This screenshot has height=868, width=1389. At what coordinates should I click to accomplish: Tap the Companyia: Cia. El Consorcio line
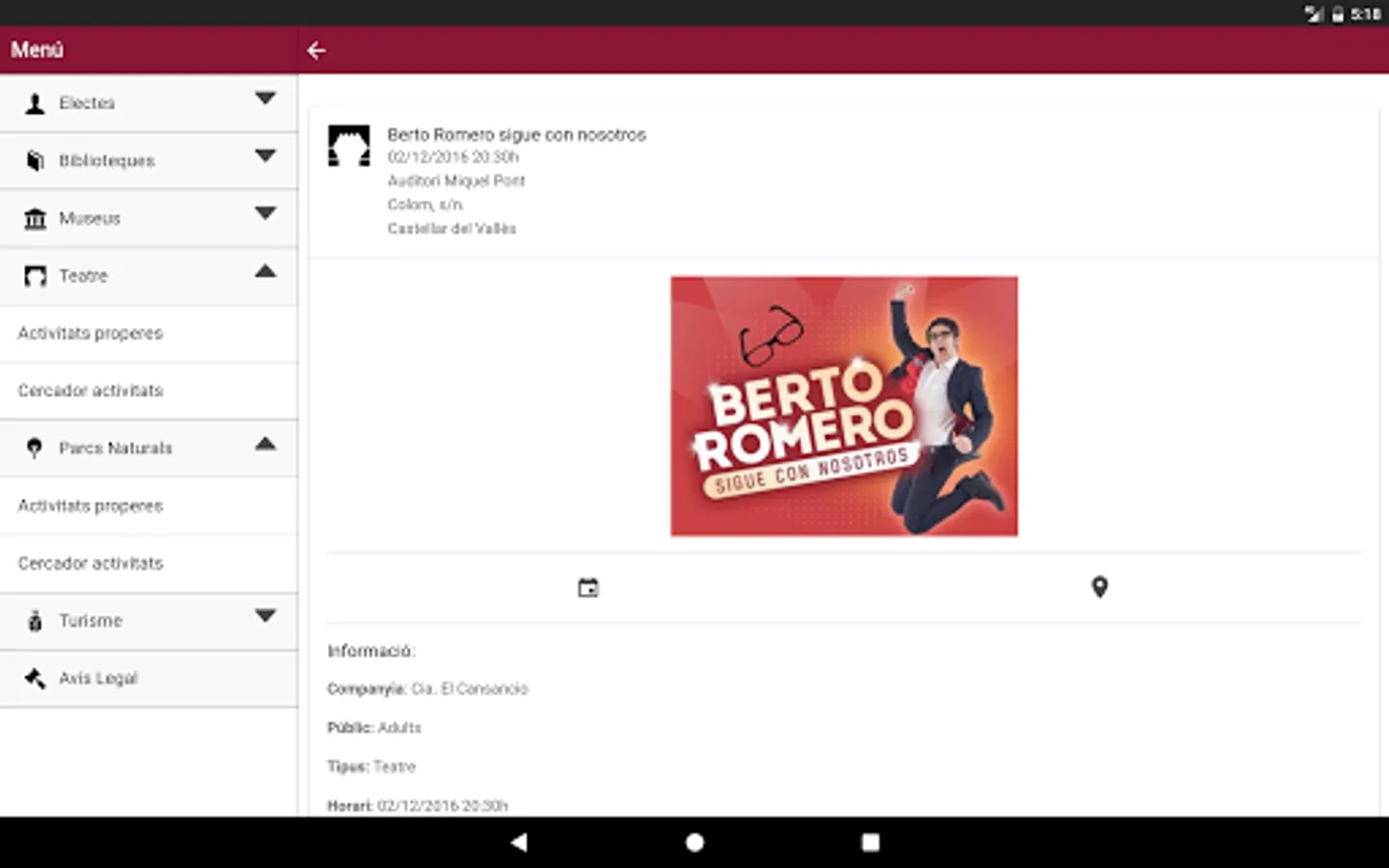coord(427,689)
